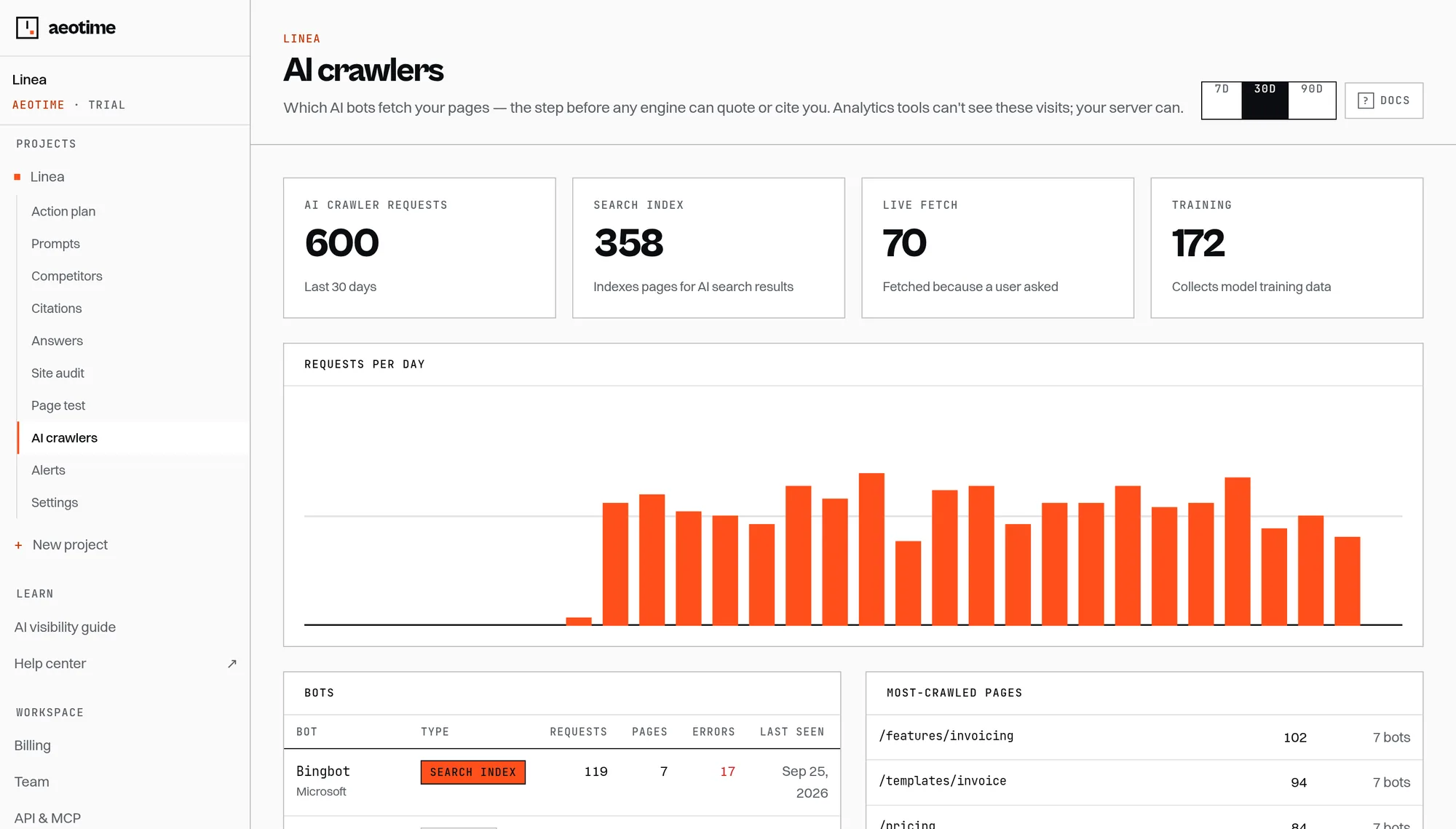Click the AI Crawler Requests 600 card
Viewport: 1456px width, 829px height.
point(419,247)
